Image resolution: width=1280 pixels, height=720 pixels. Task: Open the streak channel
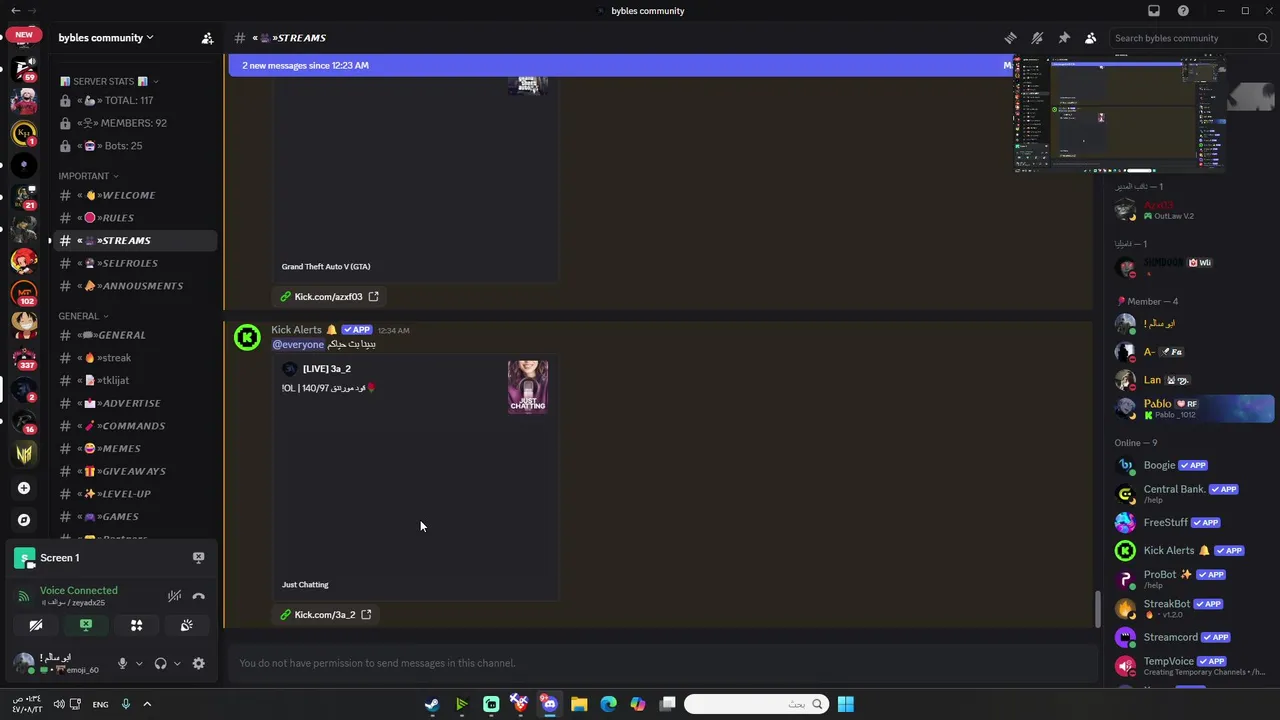[133, 358]
